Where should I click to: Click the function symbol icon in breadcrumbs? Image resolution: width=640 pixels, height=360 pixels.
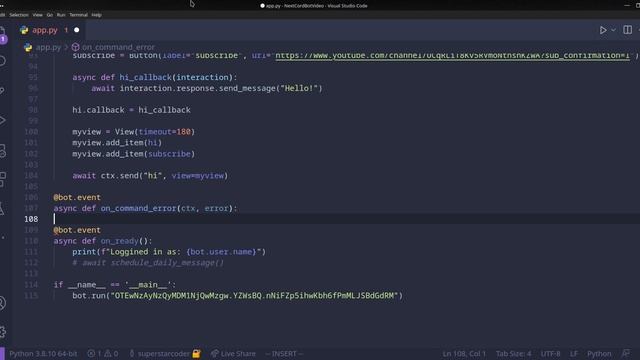[76, 47]
